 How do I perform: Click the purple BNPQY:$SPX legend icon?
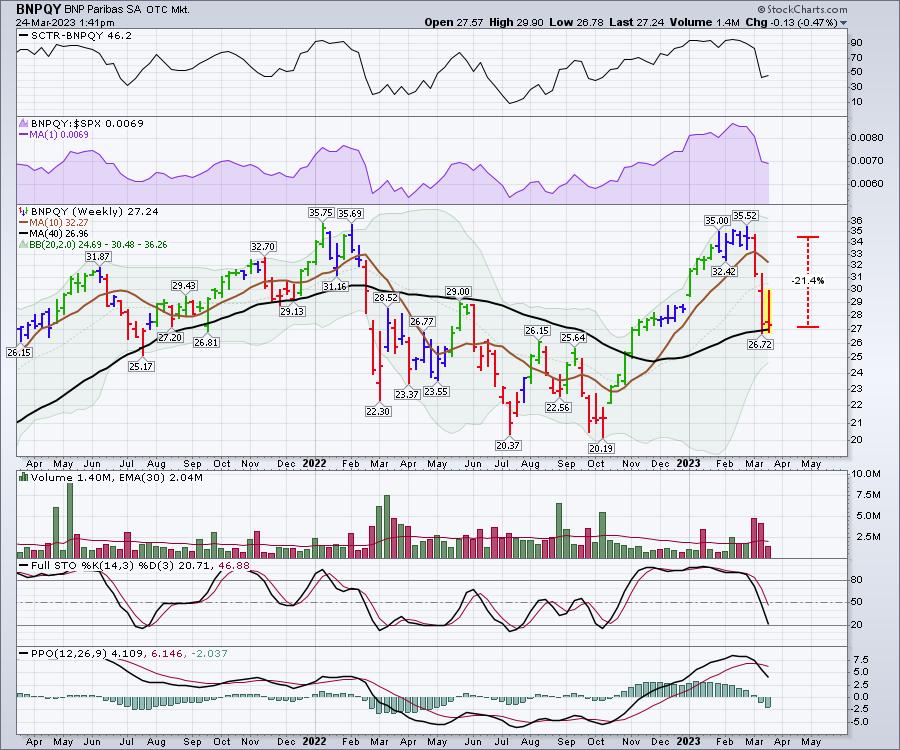point(24,123)
